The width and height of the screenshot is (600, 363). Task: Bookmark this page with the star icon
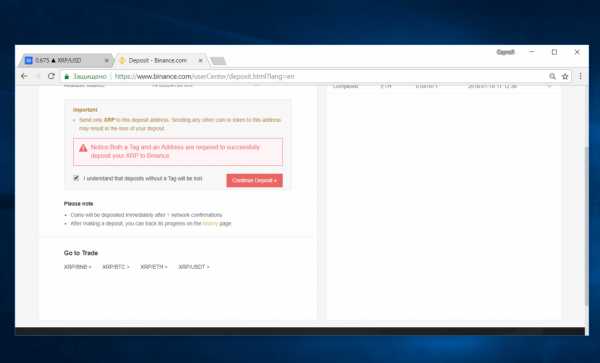[565, 77]
